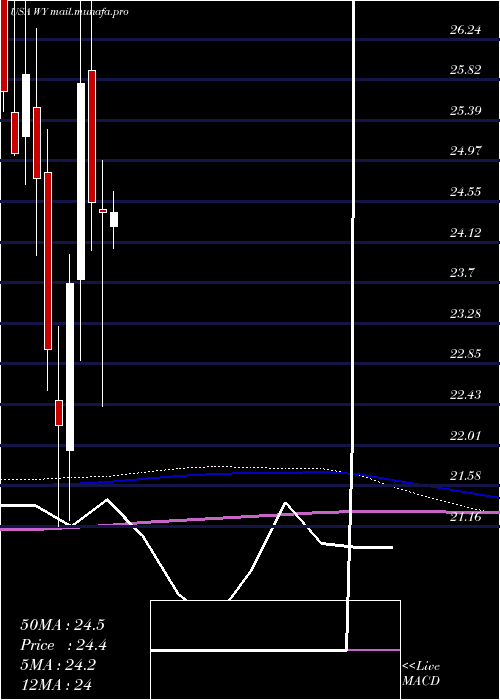Click the 23.28 price axis label

(465, 313)
